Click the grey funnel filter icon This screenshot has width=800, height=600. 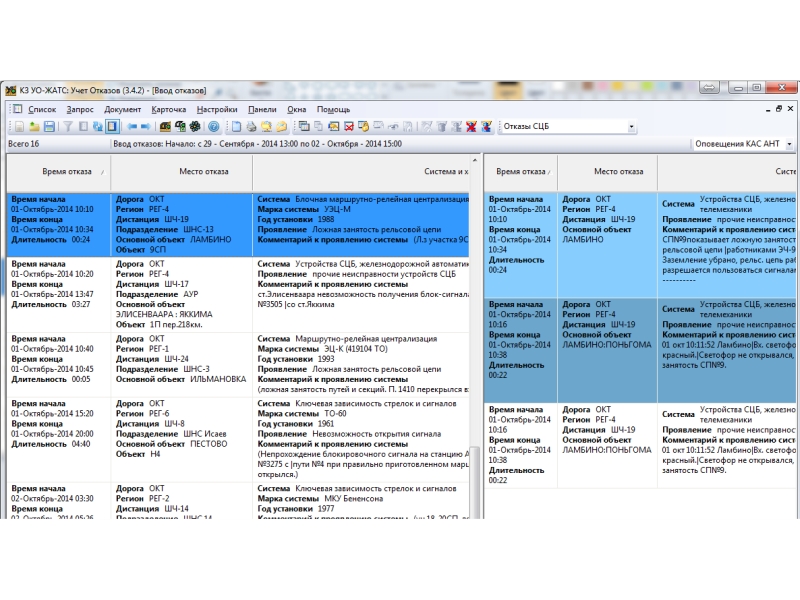[x=68, y=127]
